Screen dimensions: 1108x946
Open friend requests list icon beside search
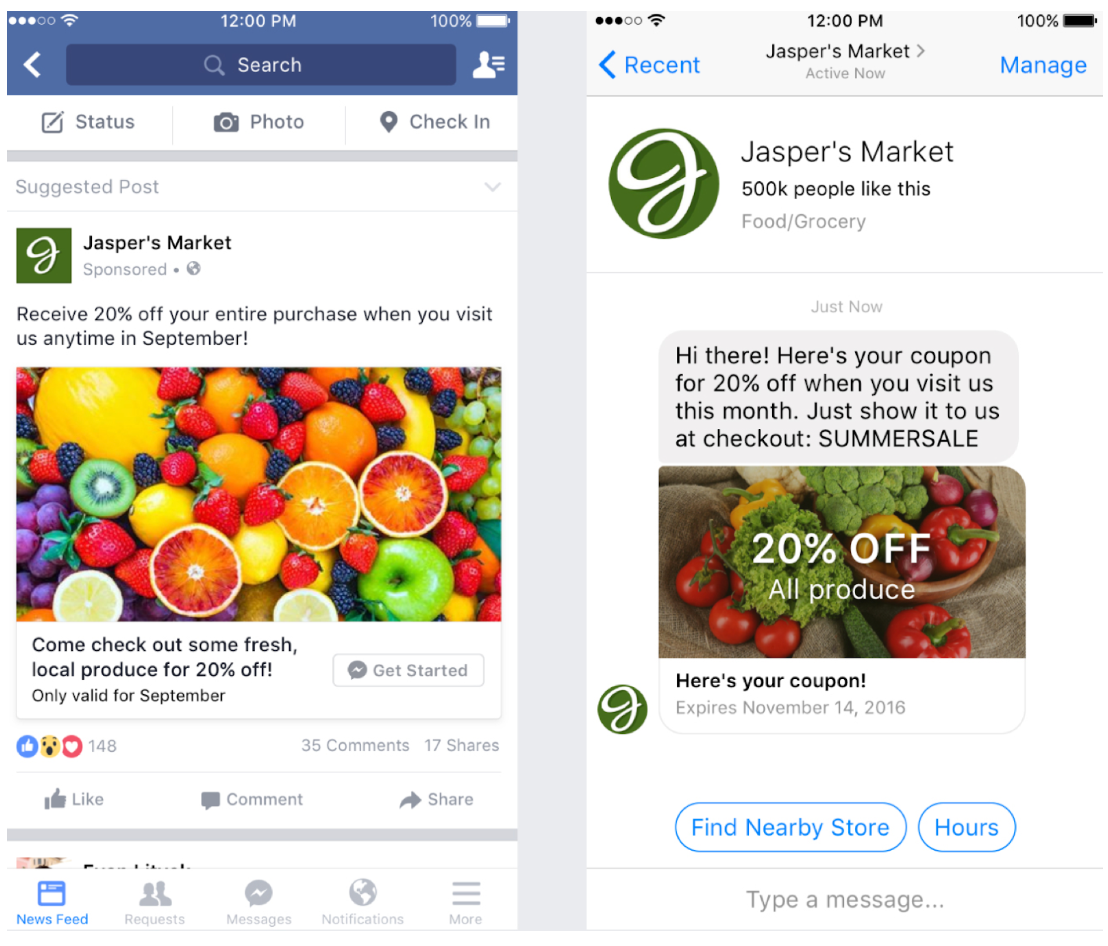488,65
